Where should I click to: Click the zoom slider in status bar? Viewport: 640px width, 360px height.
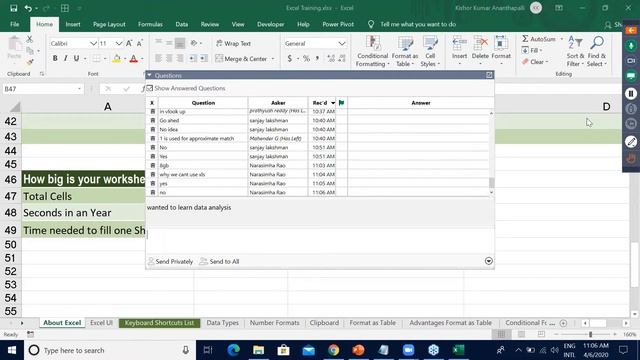[590, 335]
